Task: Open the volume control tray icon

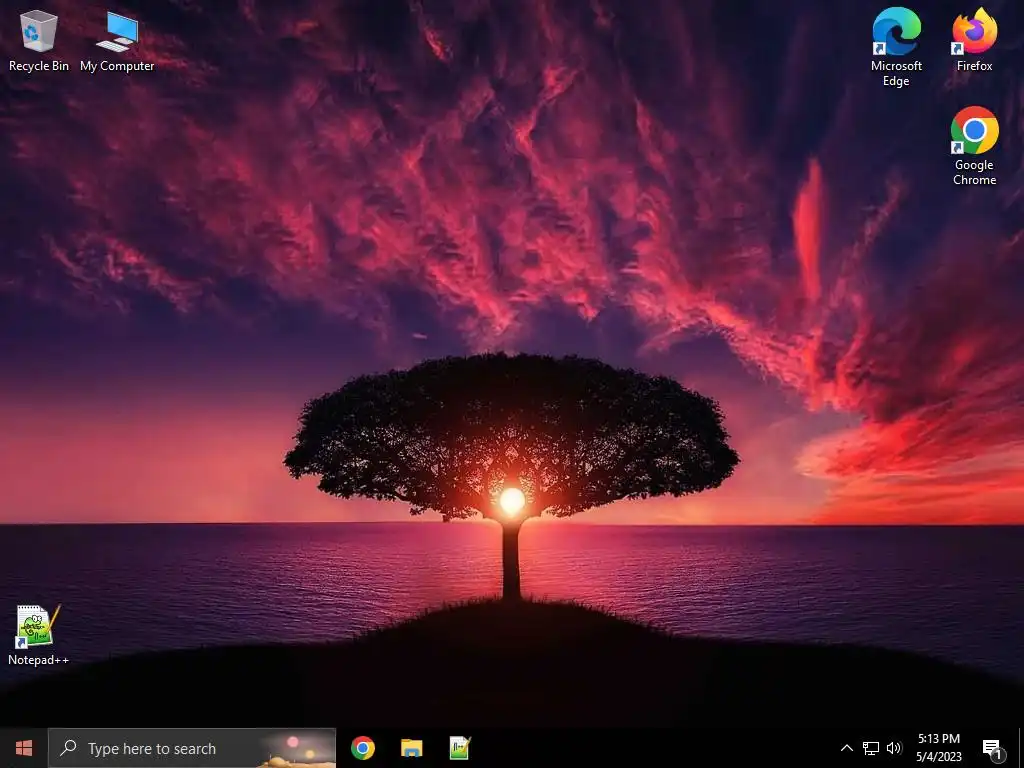Action: (x=894, y=748)
